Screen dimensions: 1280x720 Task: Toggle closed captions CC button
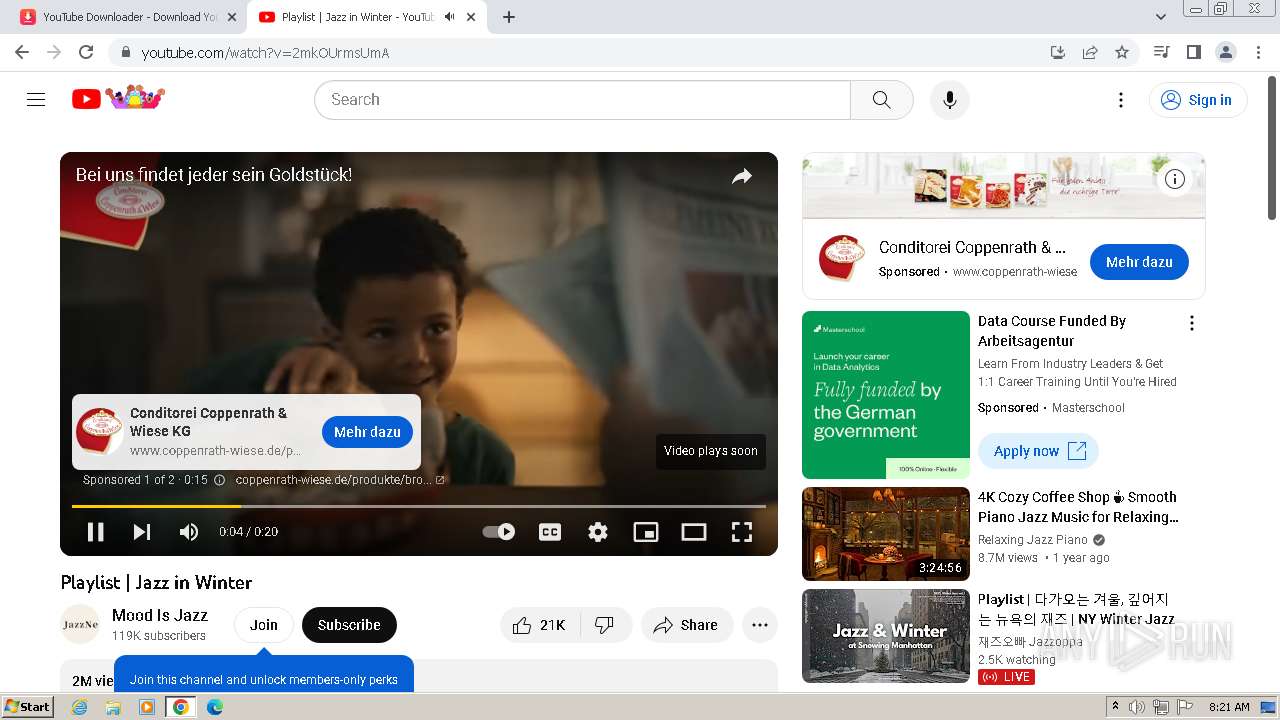pos(550,532)
